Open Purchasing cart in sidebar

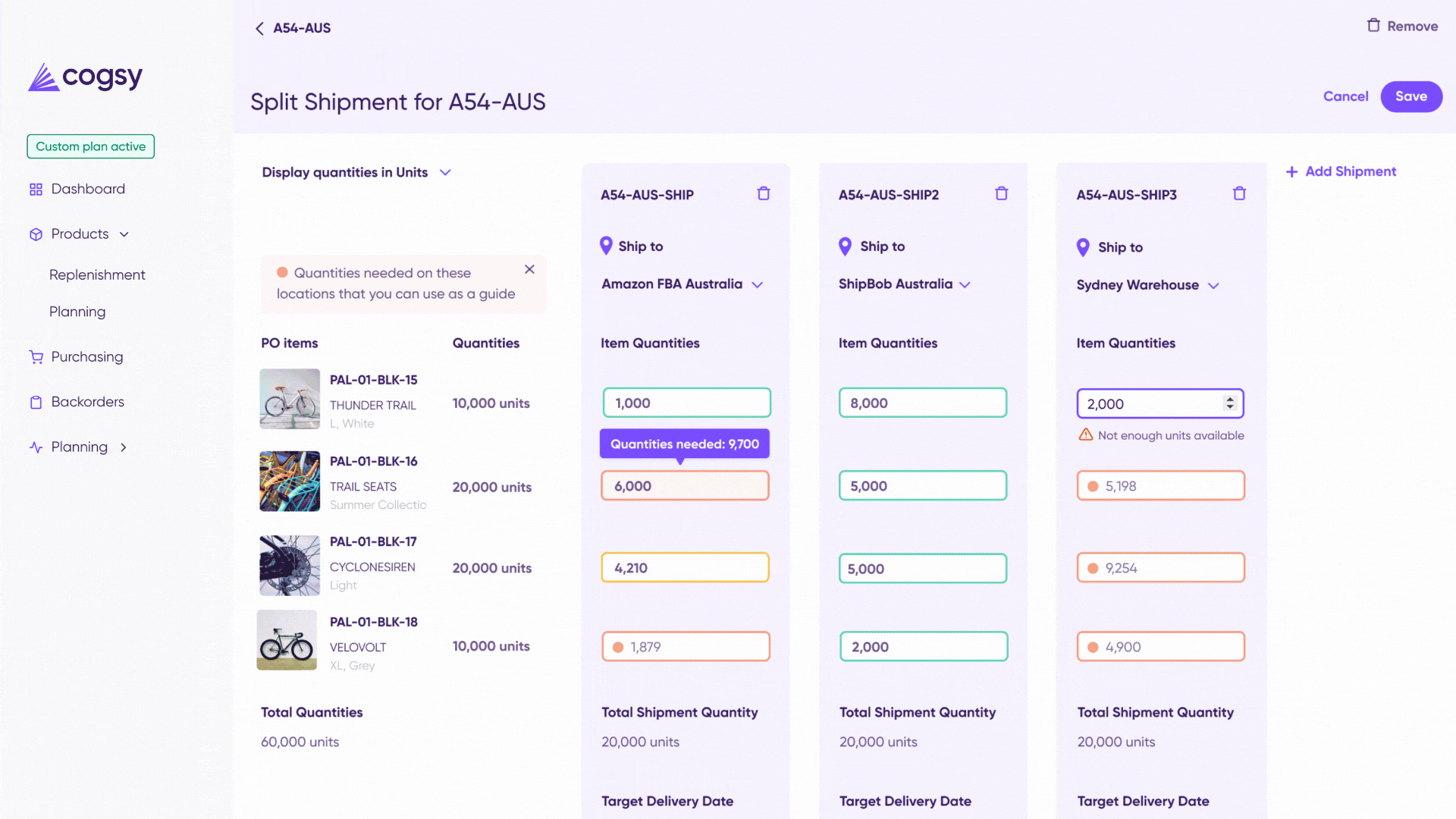pos(36,356)
